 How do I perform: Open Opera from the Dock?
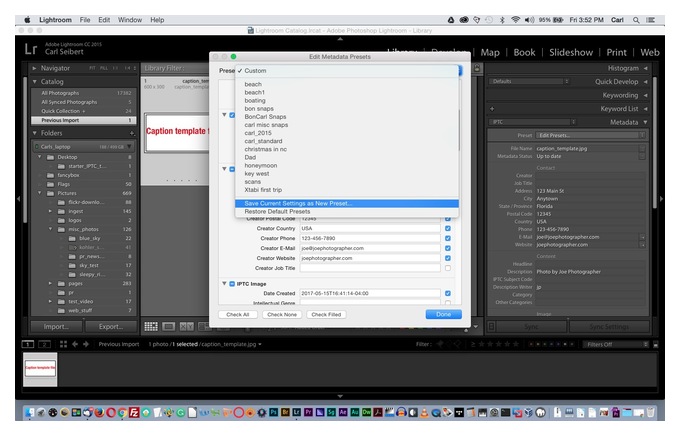[x=111, y=413]
